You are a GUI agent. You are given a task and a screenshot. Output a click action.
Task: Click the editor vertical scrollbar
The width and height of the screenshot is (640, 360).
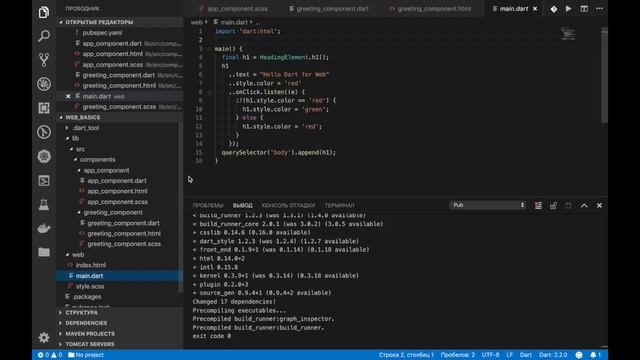click(x=604, y=74)
